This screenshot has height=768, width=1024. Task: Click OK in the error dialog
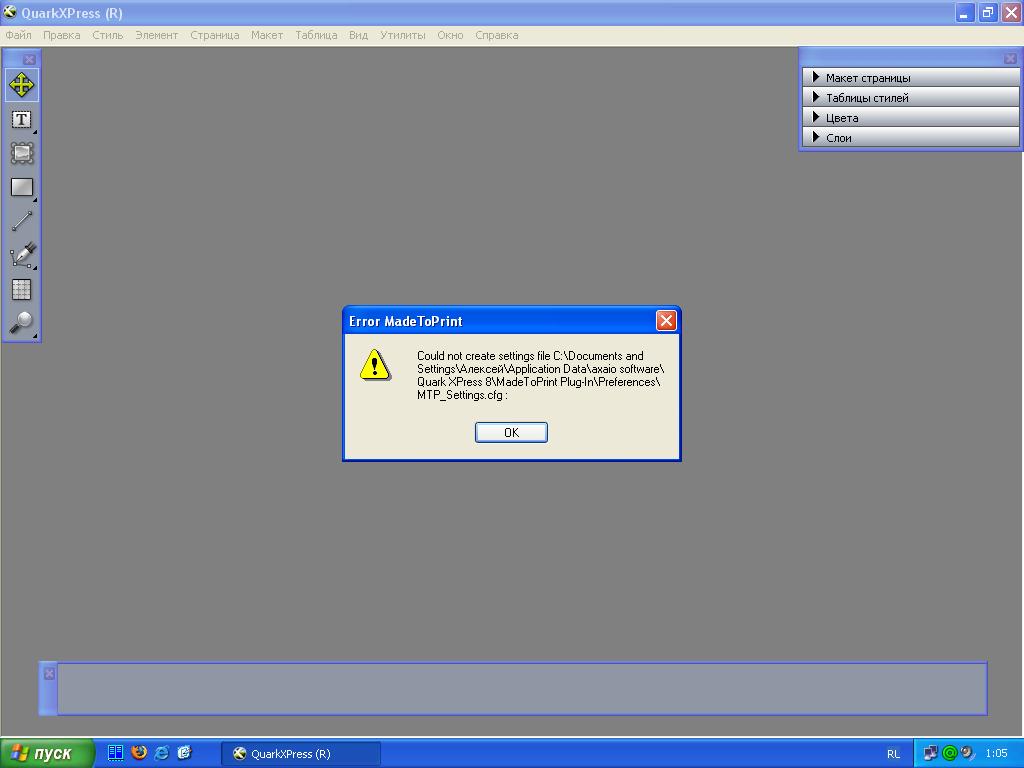511,432
